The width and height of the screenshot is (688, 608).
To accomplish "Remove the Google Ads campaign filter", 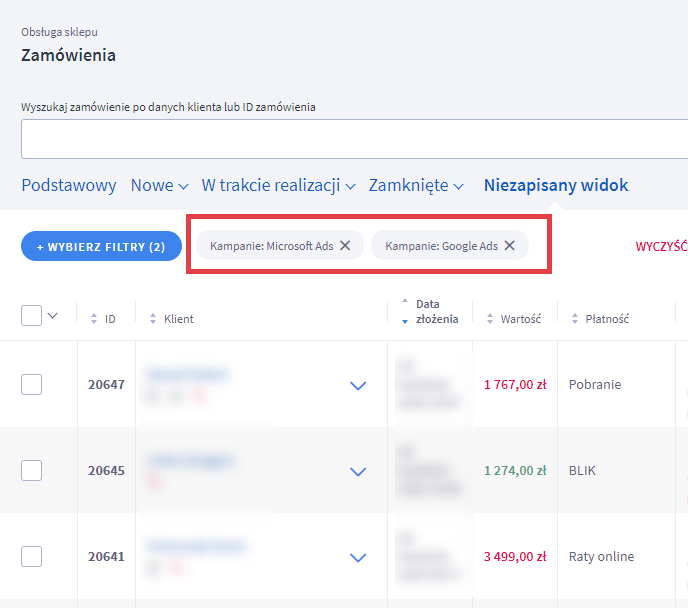I will (509, 246).
